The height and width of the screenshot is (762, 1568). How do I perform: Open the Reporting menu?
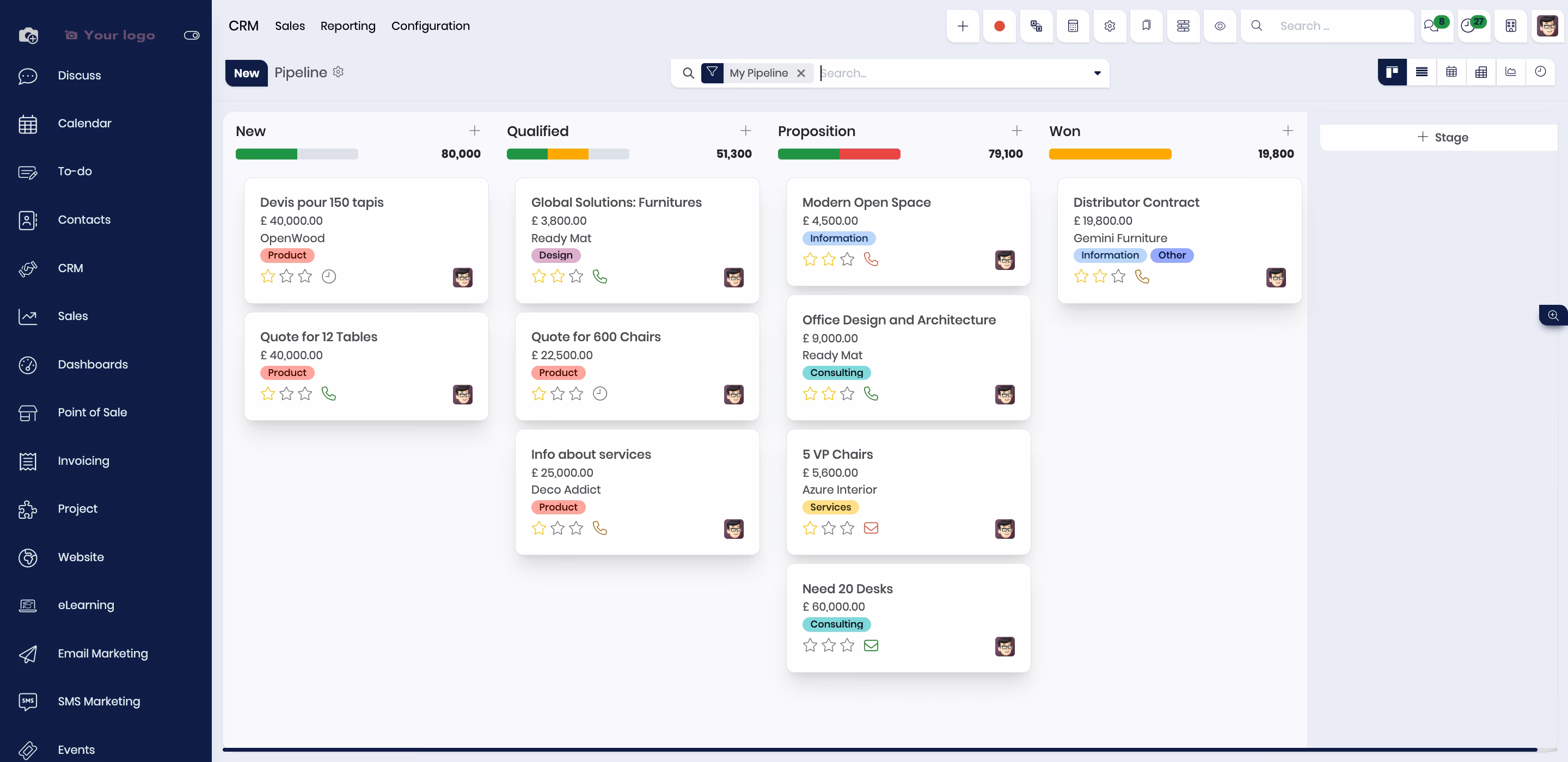pos(347,26)
